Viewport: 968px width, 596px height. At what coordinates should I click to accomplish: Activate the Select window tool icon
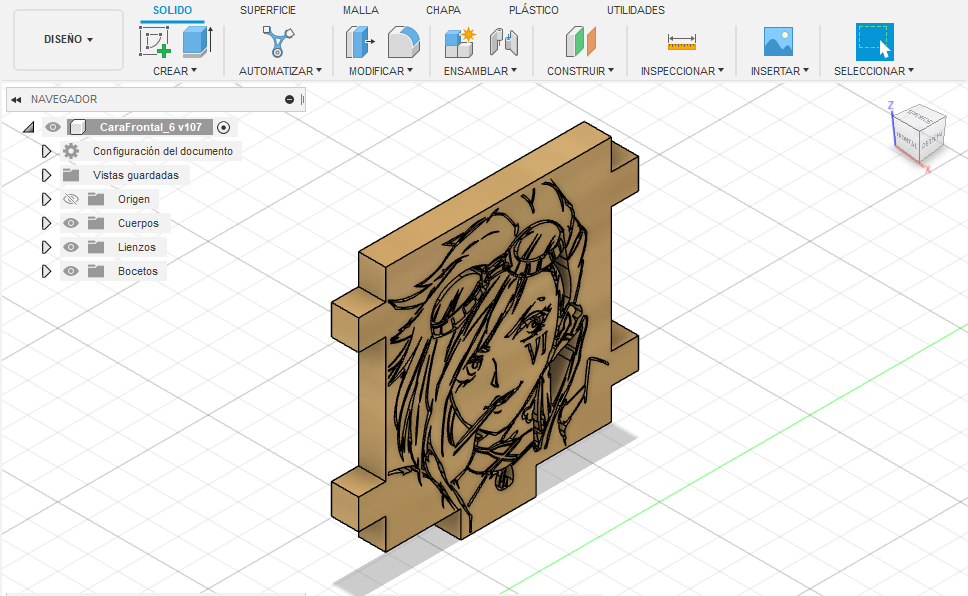875,42
